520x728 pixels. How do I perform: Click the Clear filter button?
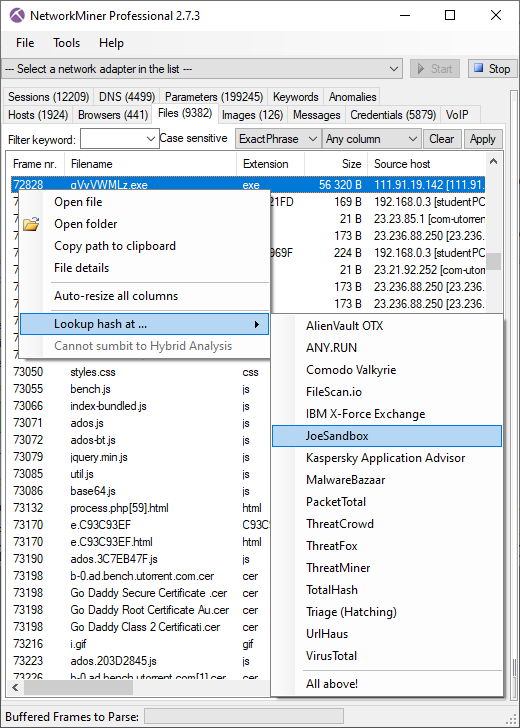pyautogui.click(x=441, y=139)
